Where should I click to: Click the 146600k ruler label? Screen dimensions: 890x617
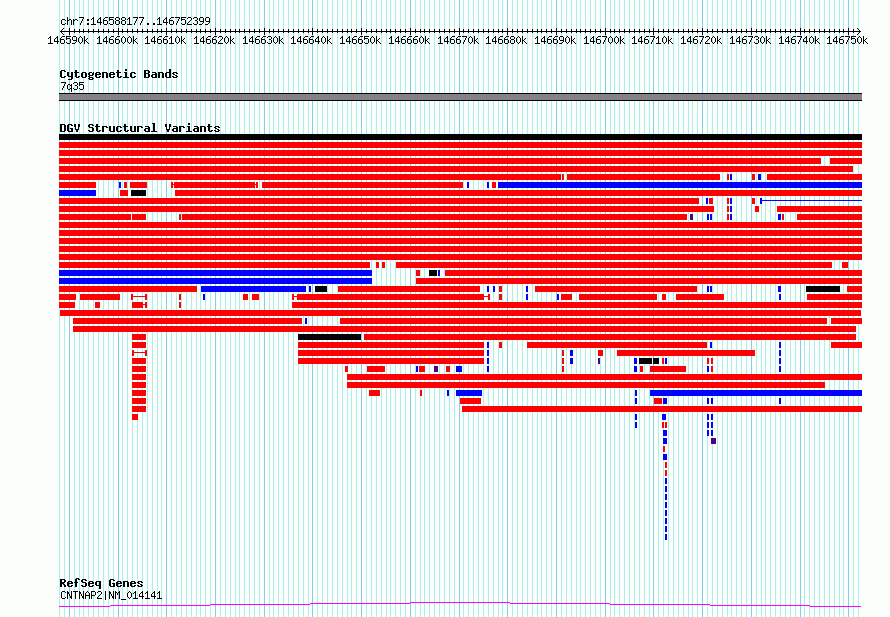point(117,40)
